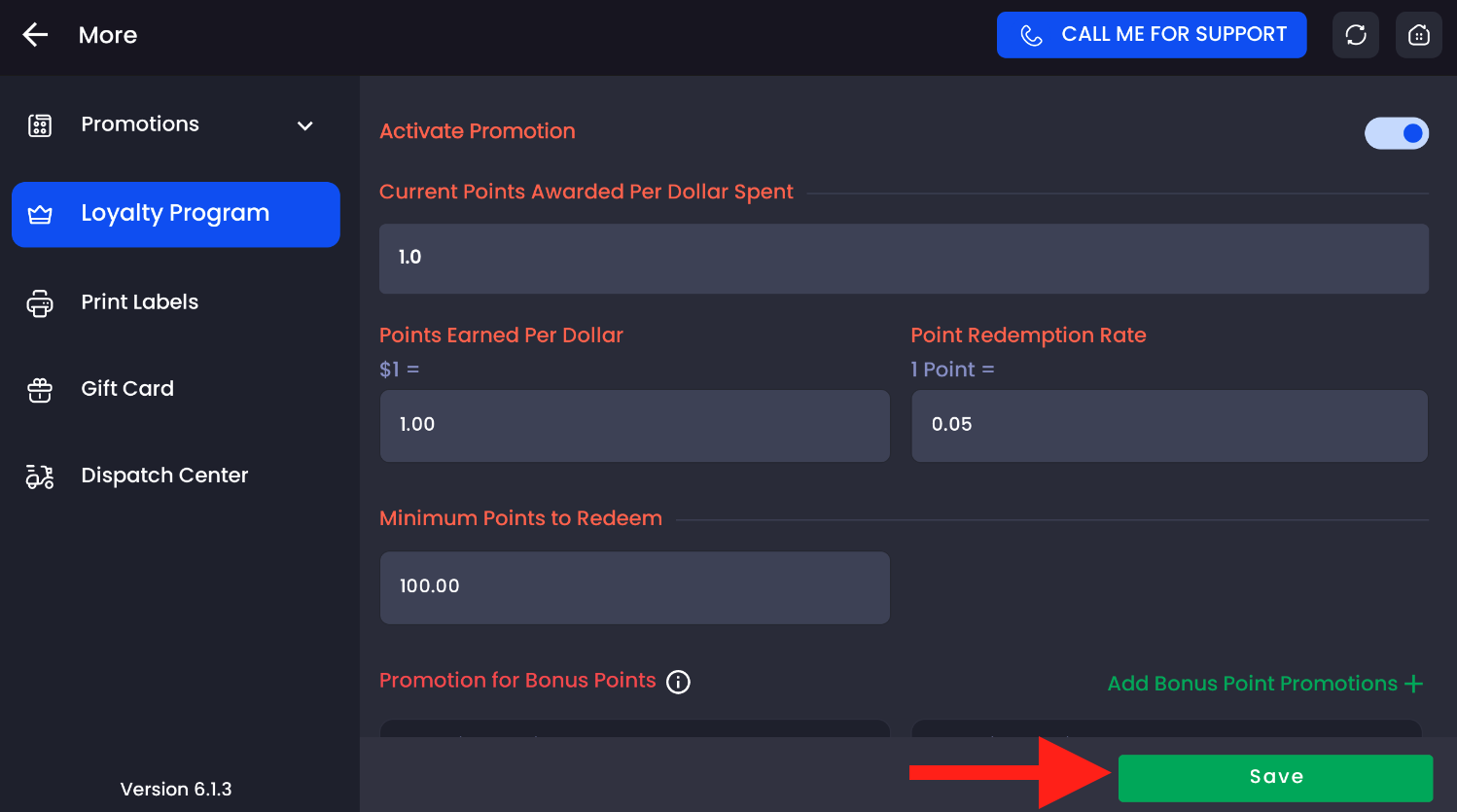
Task: Go to Gift Card section
Action: 127,389
